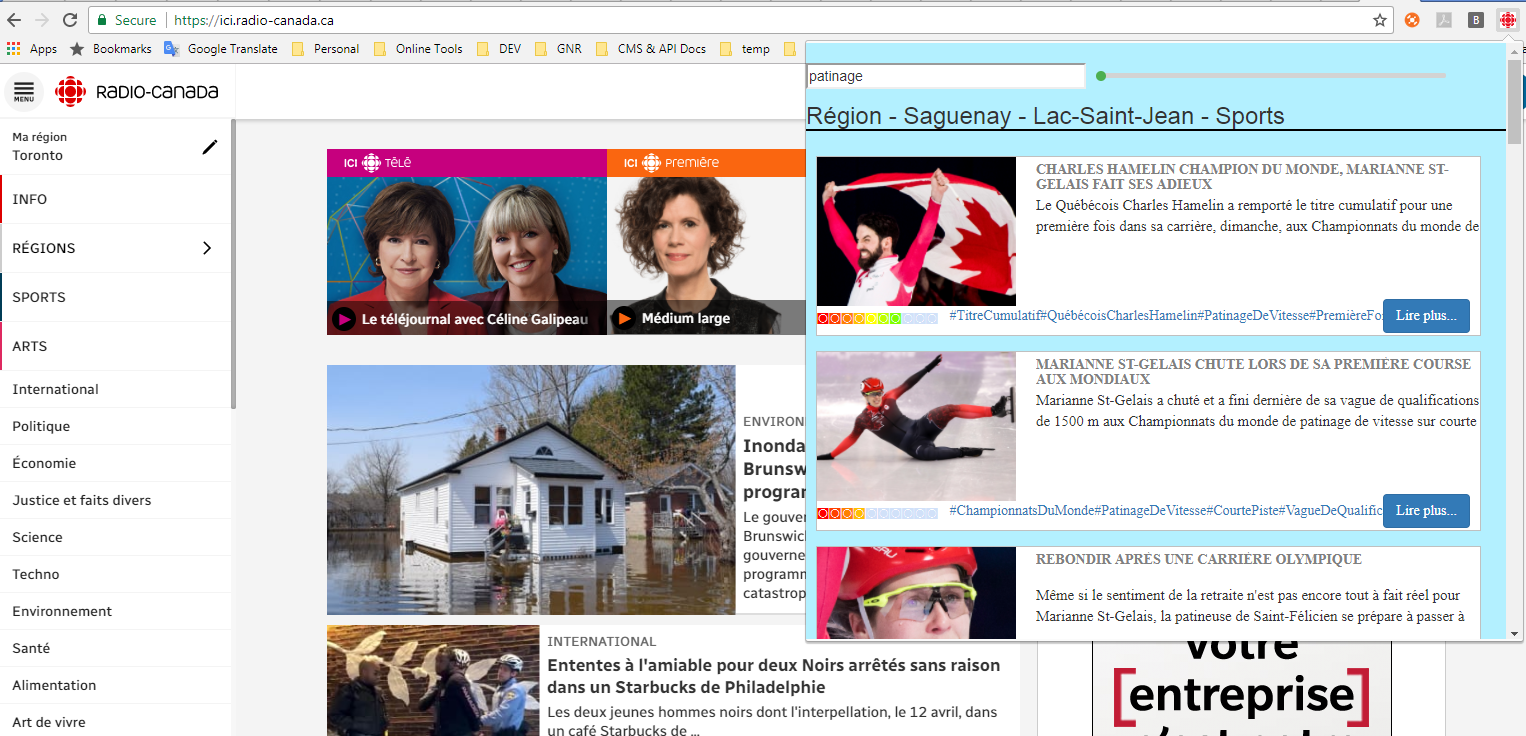The image size is (1526, 736).
Task: Click Lire plus on the St-Gelais chute article
Action: [1426, 511]
